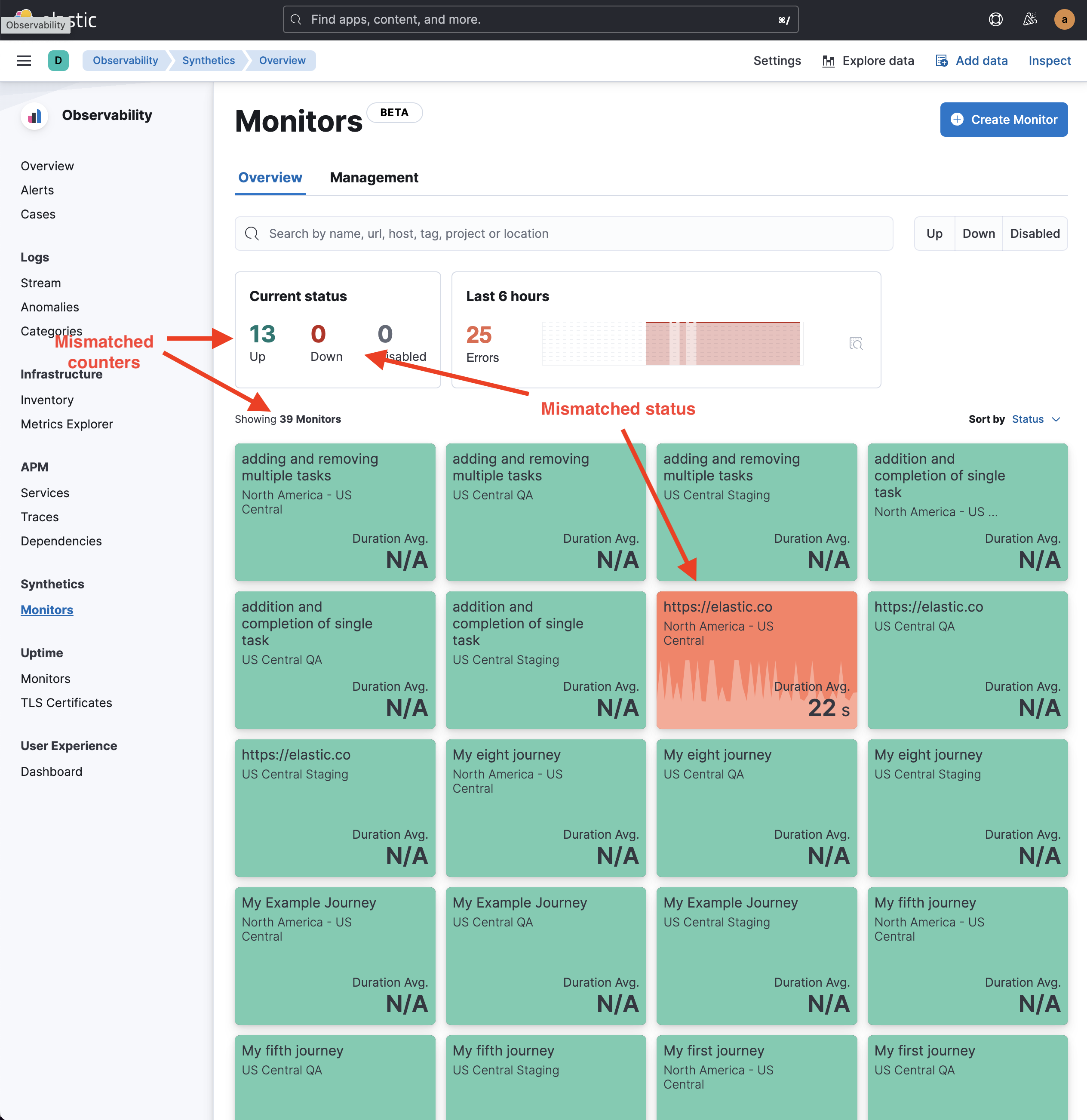Click the green D space avatar
The width and height of the screenshot is (1087, 1120).
(58, 61)
